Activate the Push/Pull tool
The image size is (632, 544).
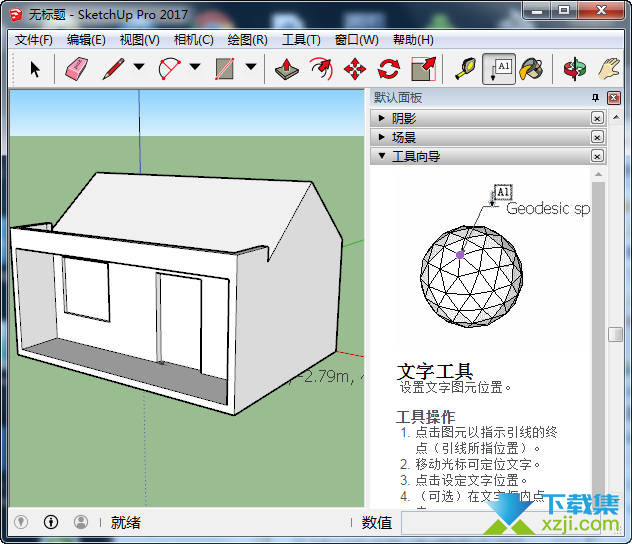[287, 68]
